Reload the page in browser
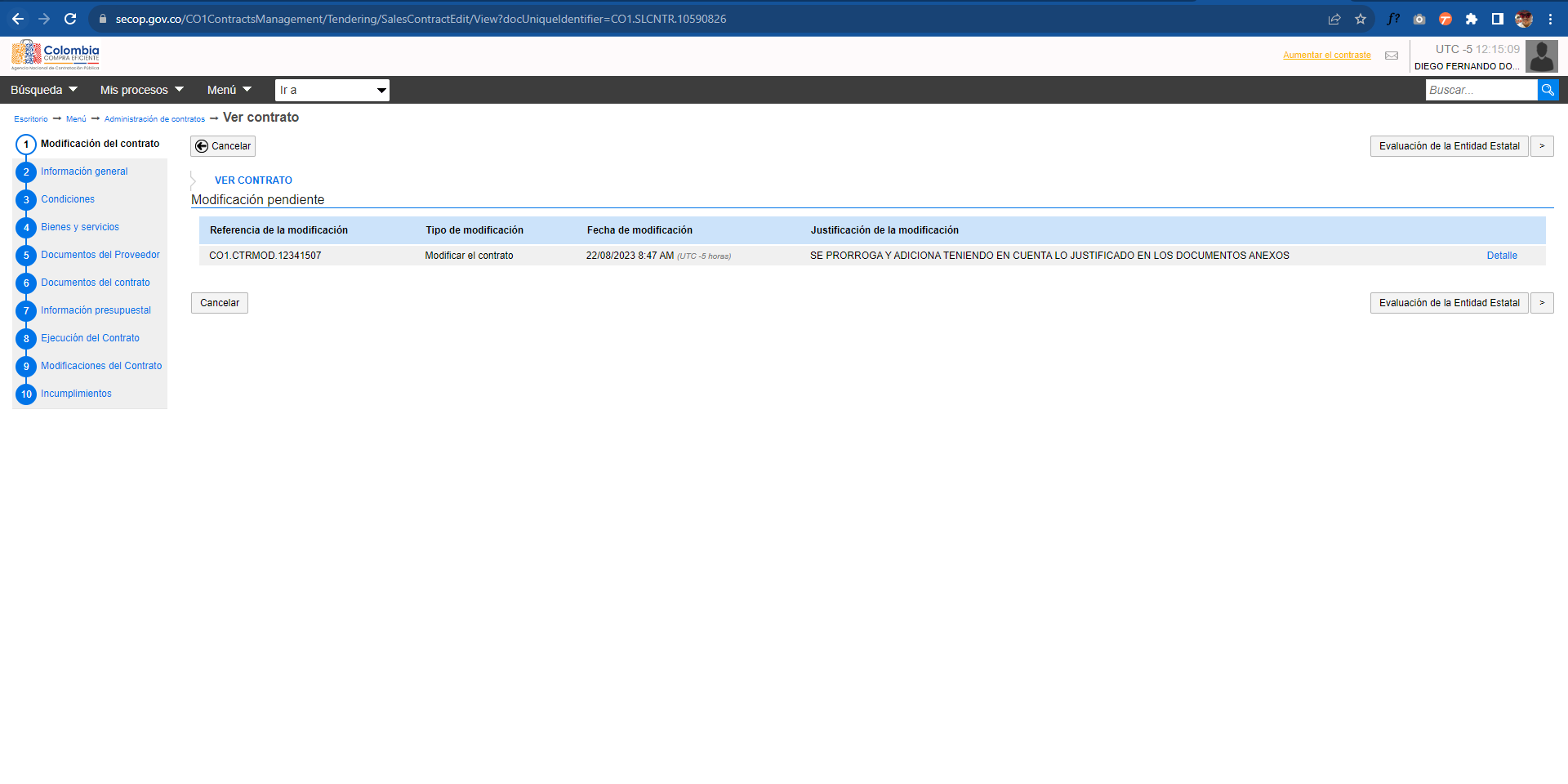 [70, 19]
